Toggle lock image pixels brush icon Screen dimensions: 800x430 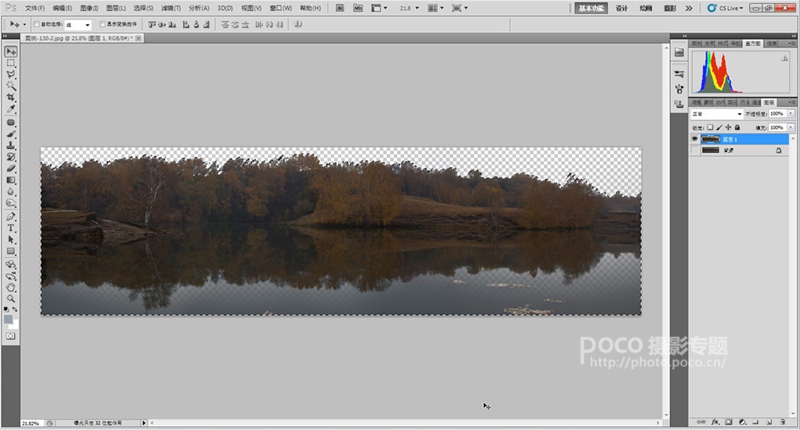point(719,127)
